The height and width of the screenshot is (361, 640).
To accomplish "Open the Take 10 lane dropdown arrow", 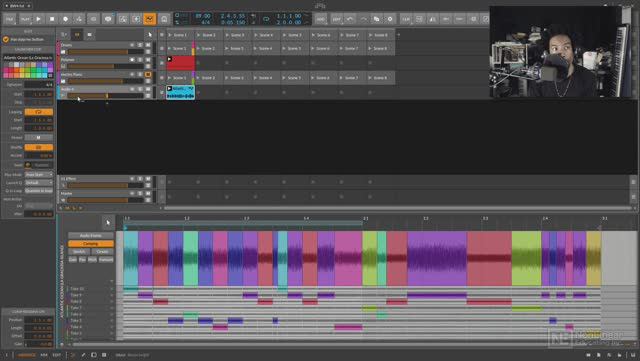I will (x=111, y=289).
